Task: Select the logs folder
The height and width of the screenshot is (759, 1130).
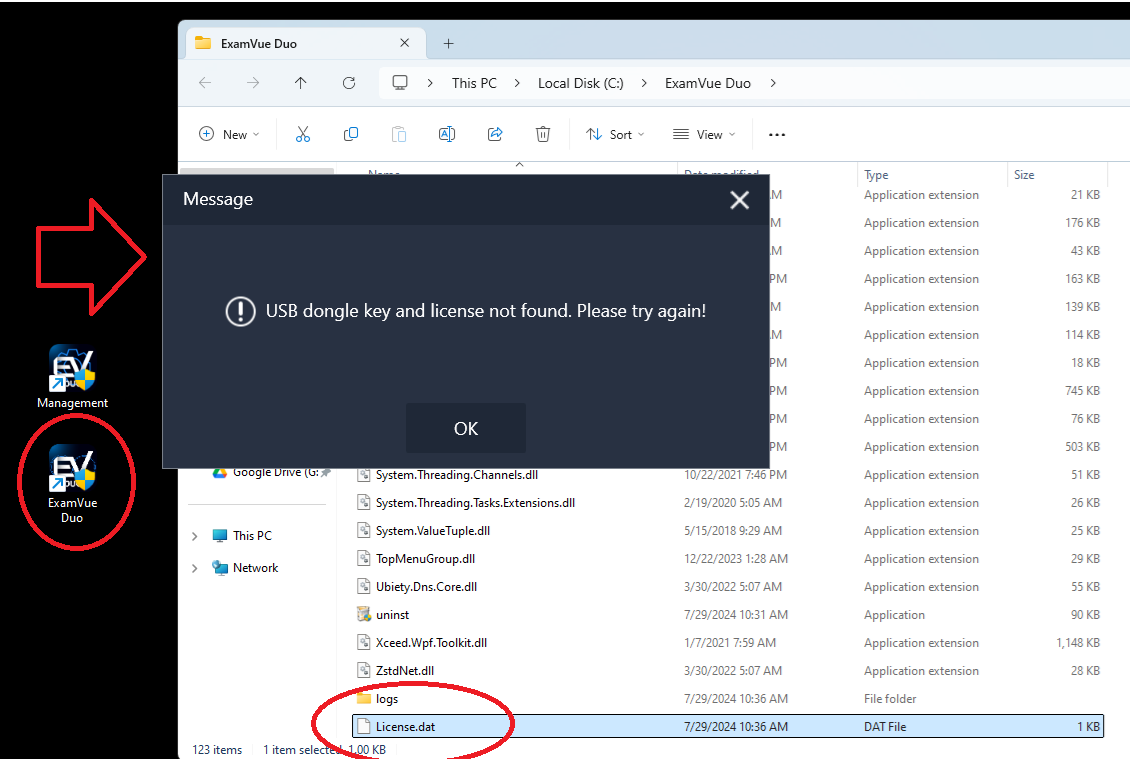Action: [x=728, y=698]
